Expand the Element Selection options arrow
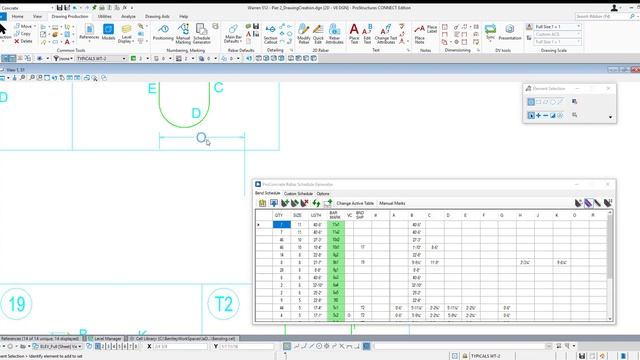The image size is (640, 360). point(610,117)
